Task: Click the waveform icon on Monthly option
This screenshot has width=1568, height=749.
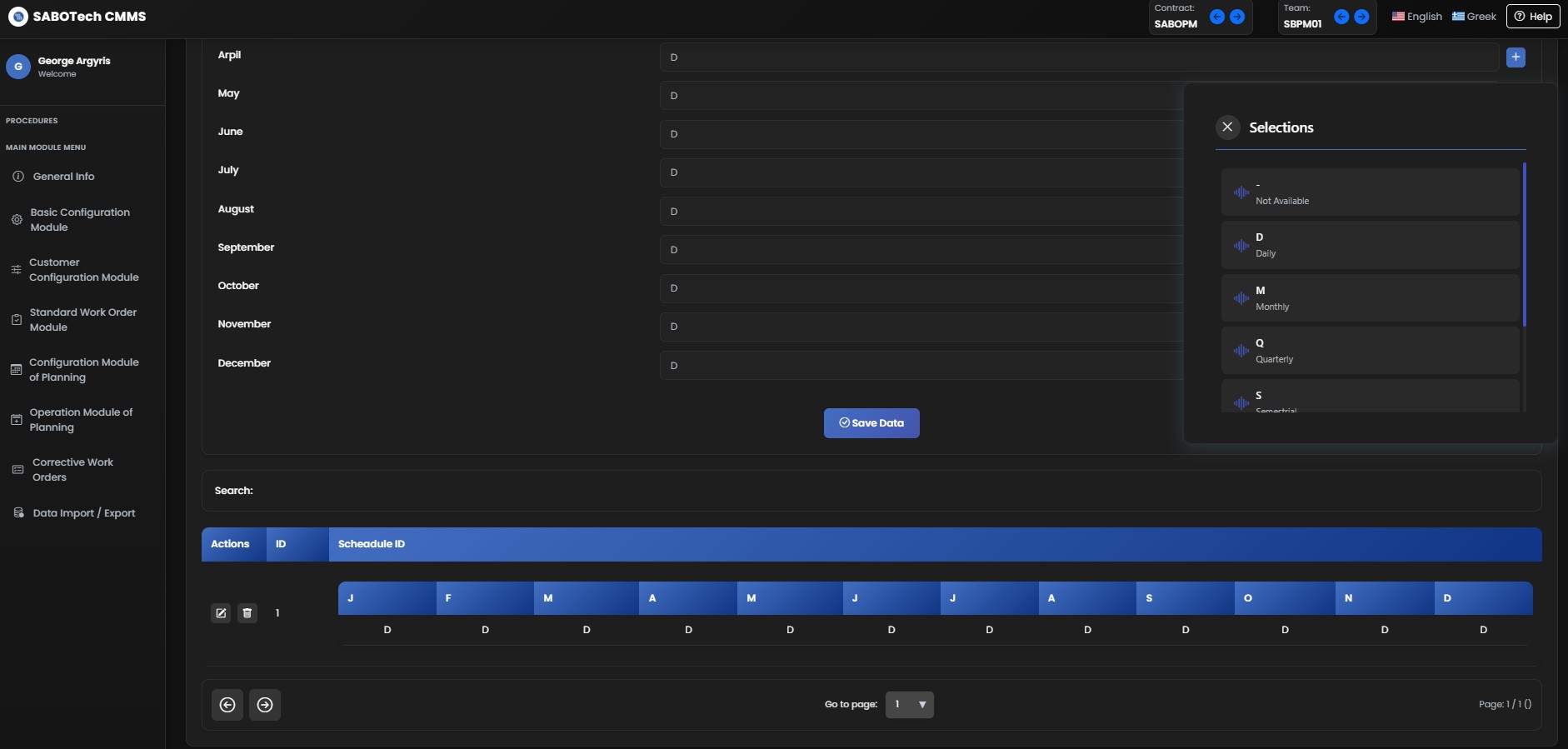Action: tap(1241, 298)
